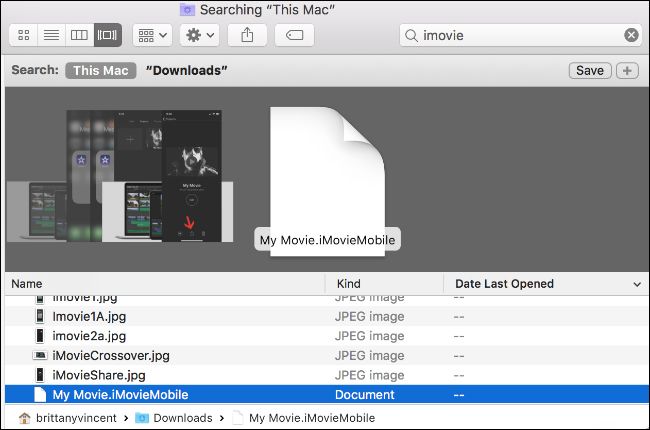Click the My Movie.iMovieMobile document icon in the list
The height and width of the screenshot is (430, 650).
click(40, 394)
